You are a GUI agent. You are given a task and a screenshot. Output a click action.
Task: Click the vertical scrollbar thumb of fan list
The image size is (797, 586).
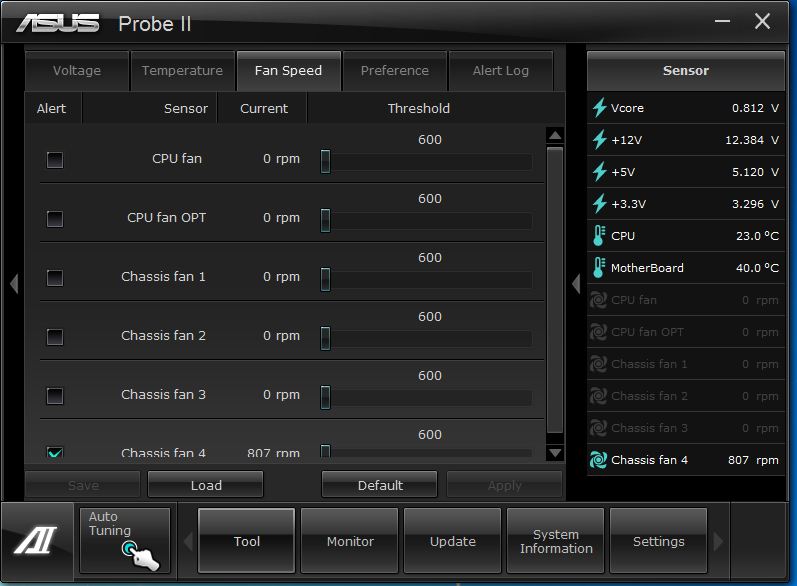pyautogui.click(x=555, y=290)
